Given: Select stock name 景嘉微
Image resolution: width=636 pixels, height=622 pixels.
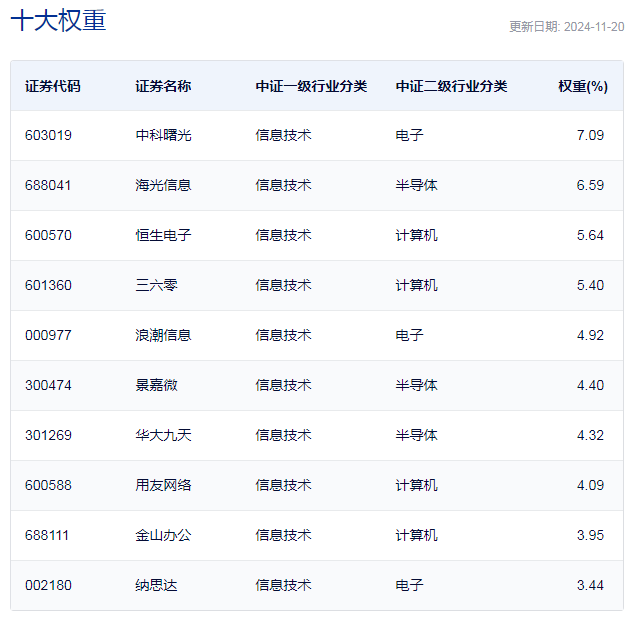Looking at the screenshot, I should click(x=156, y=385).
